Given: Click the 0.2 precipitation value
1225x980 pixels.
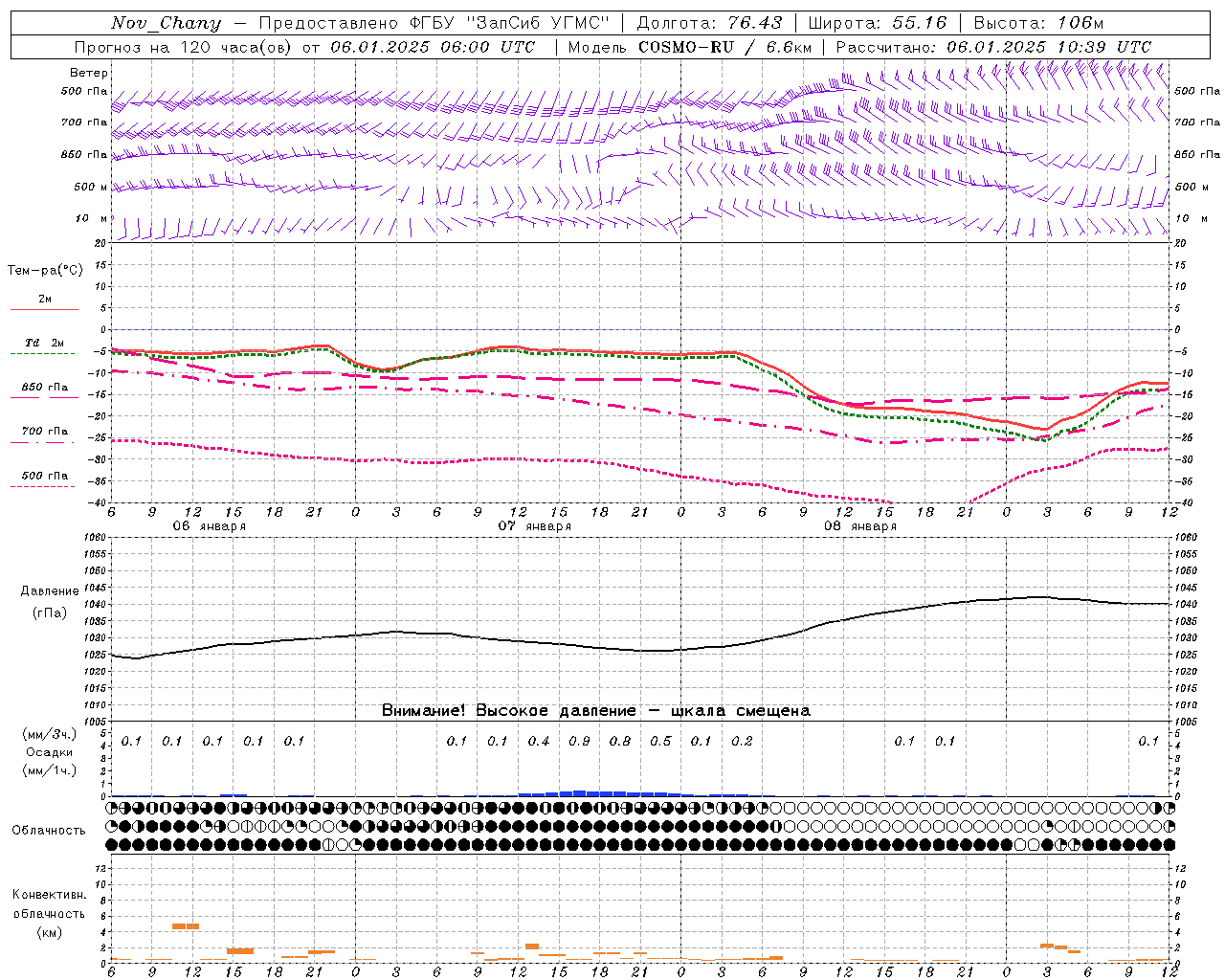Looking at the screenshot, I should 742,741.
